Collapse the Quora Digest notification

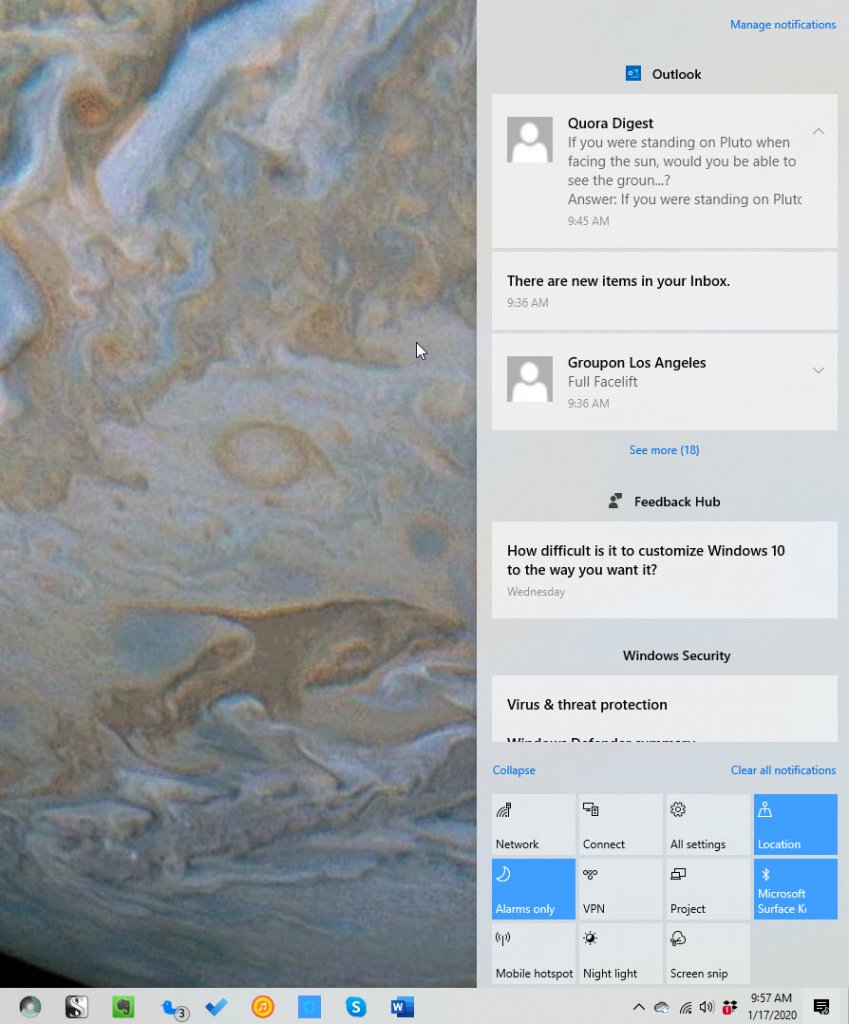[818, 132]
